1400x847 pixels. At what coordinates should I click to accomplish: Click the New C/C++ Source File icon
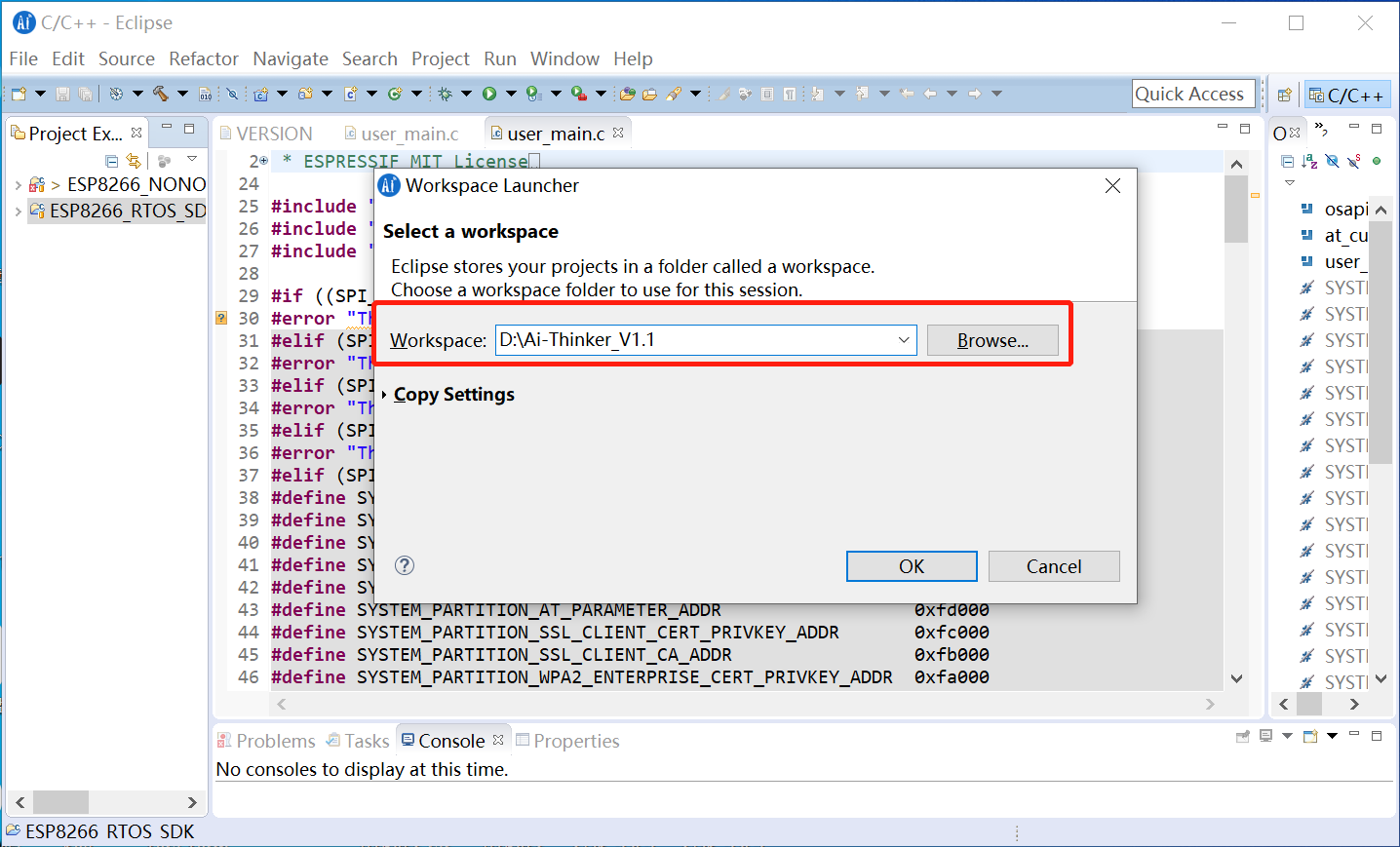351,94
